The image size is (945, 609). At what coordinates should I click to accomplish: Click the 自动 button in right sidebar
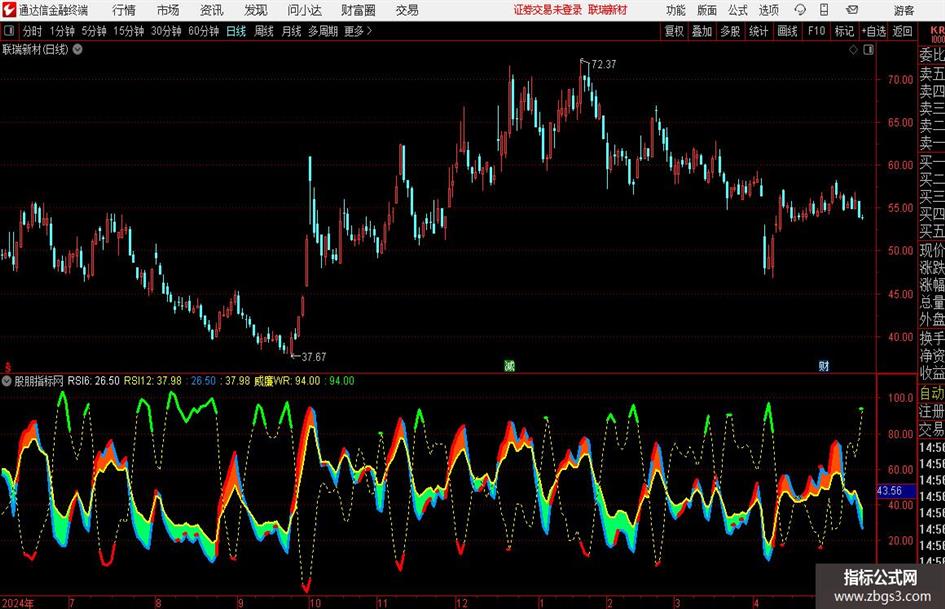931,393
